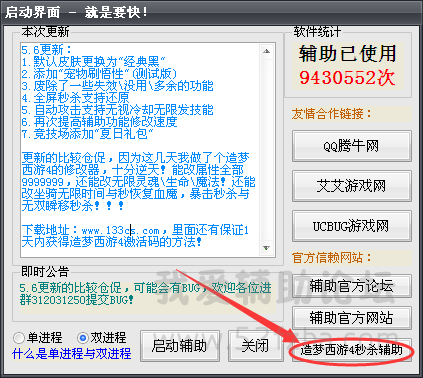
Task: Open 辅助官方网站 button
Action: click(352, 317)
